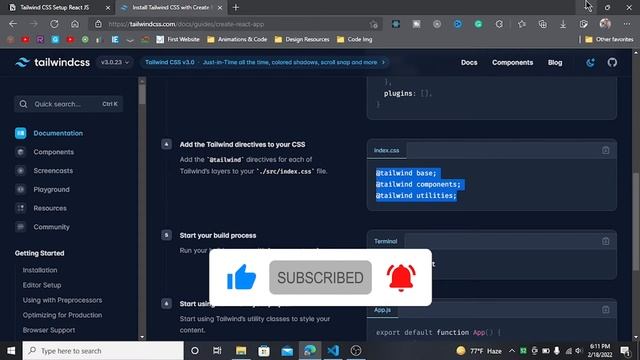Show hidden system tray icons
This screenshot has width=640, height=360.
(x=512, y=351)
